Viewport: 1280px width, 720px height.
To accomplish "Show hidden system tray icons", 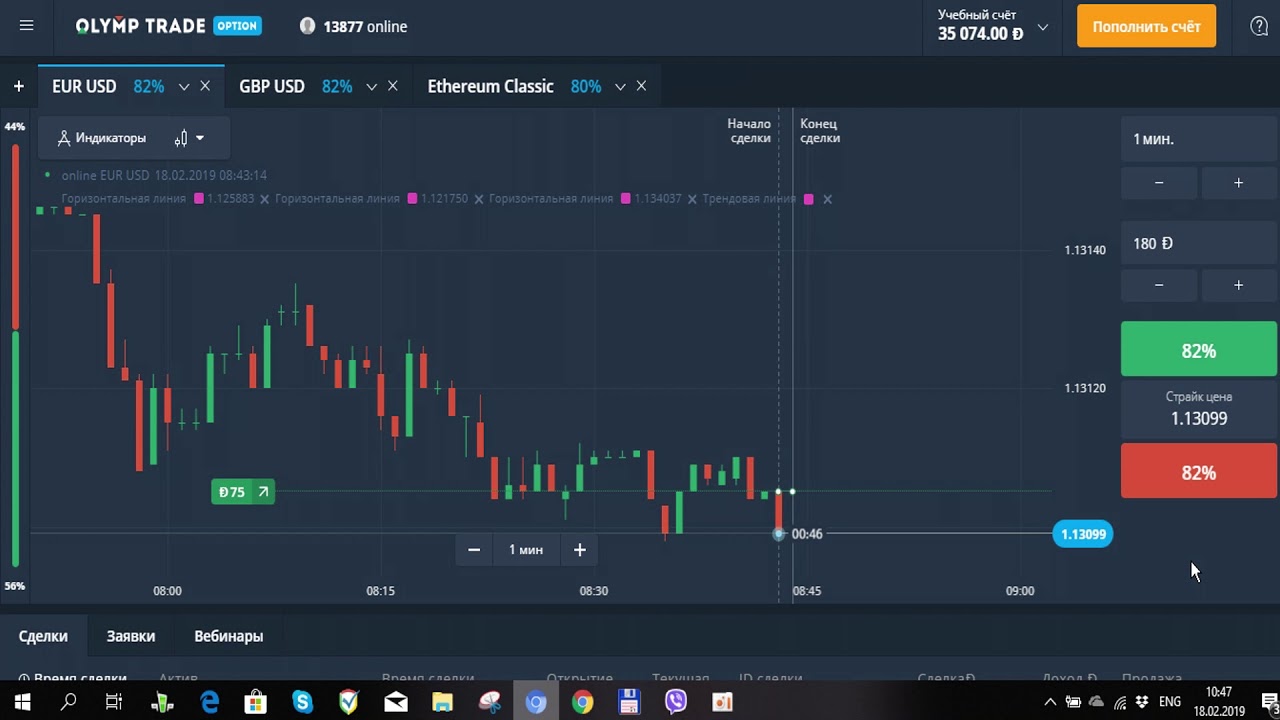I will click(1050, 702).
